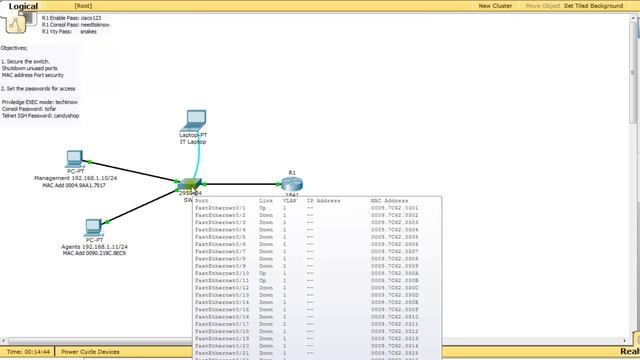
Task: Click the Time 00:14:44 status entry
Action: point(28,351)
